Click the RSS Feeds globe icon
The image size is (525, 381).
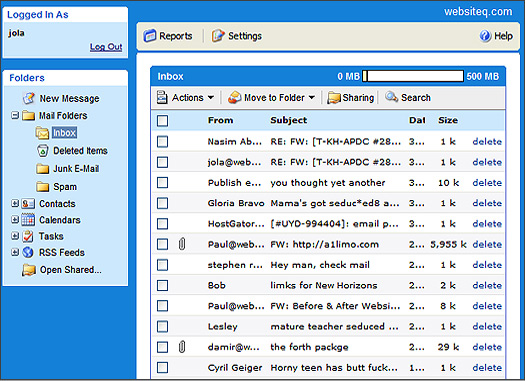pos(28,252)
